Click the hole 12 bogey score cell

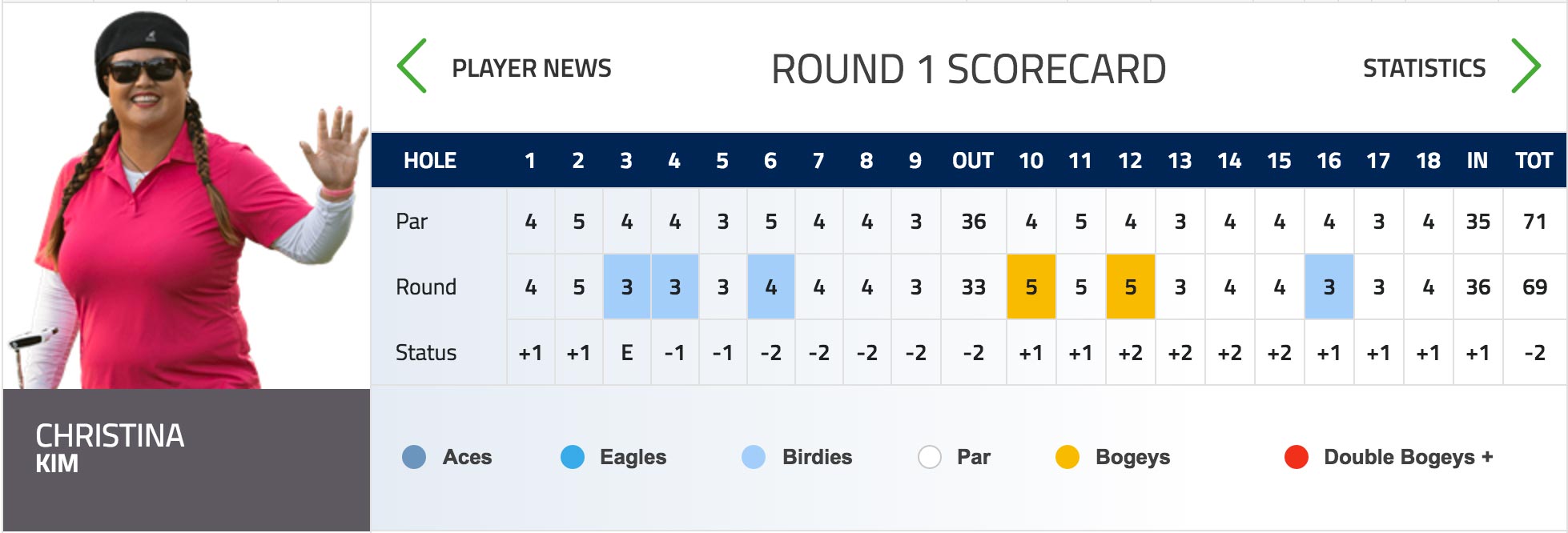coord(1131,287)
